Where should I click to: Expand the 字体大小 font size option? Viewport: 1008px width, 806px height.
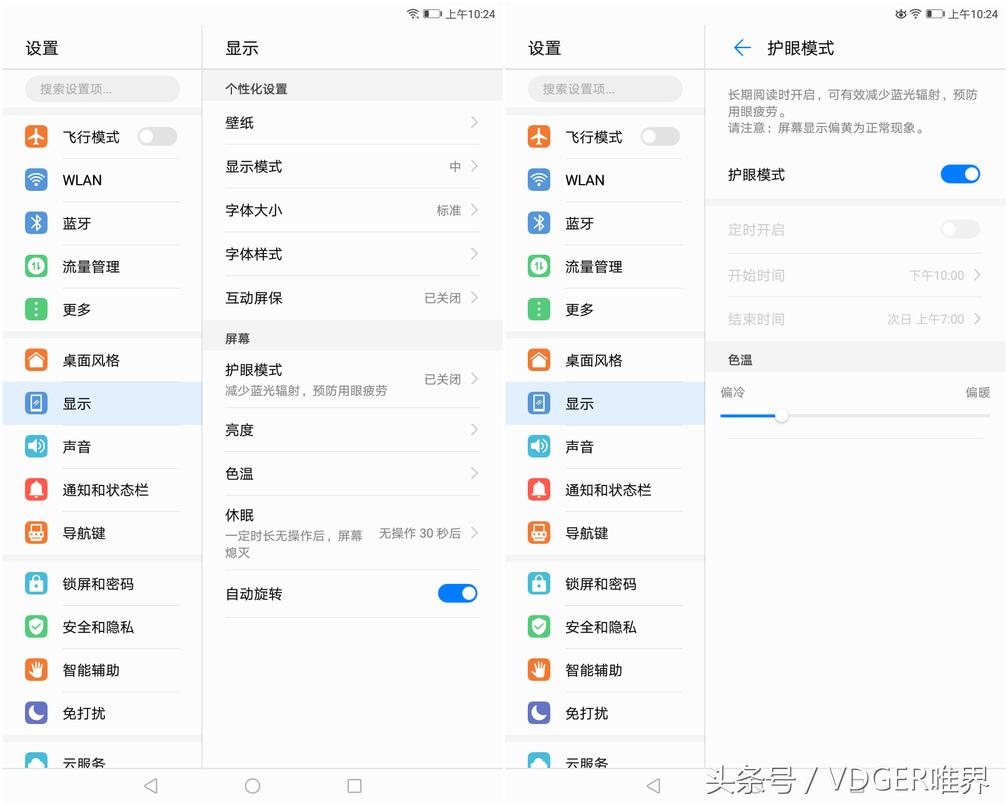pyautogui.click(x=352, y=211)
